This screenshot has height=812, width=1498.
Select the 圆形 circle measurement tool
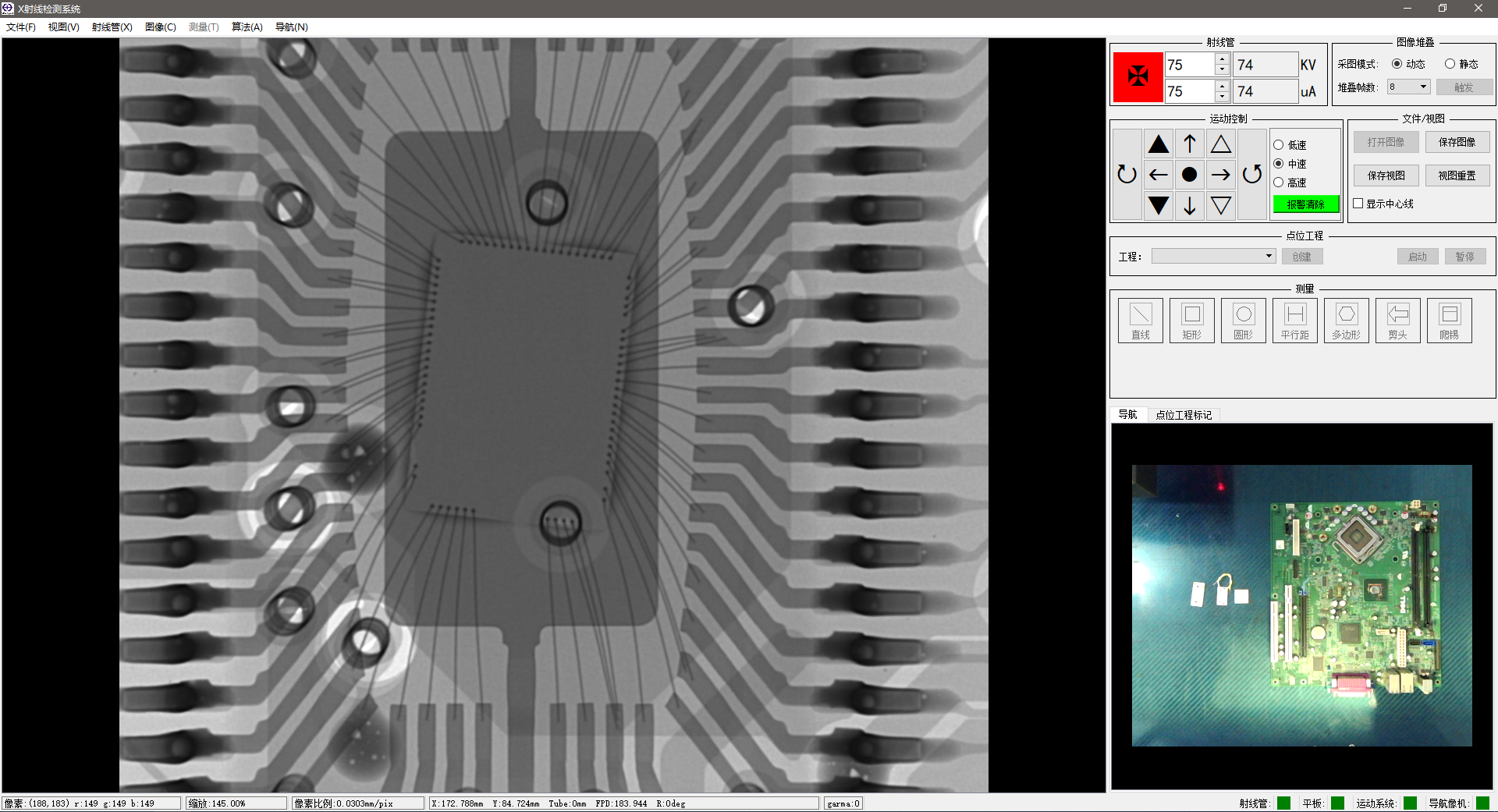click(x=1243, y=321)
